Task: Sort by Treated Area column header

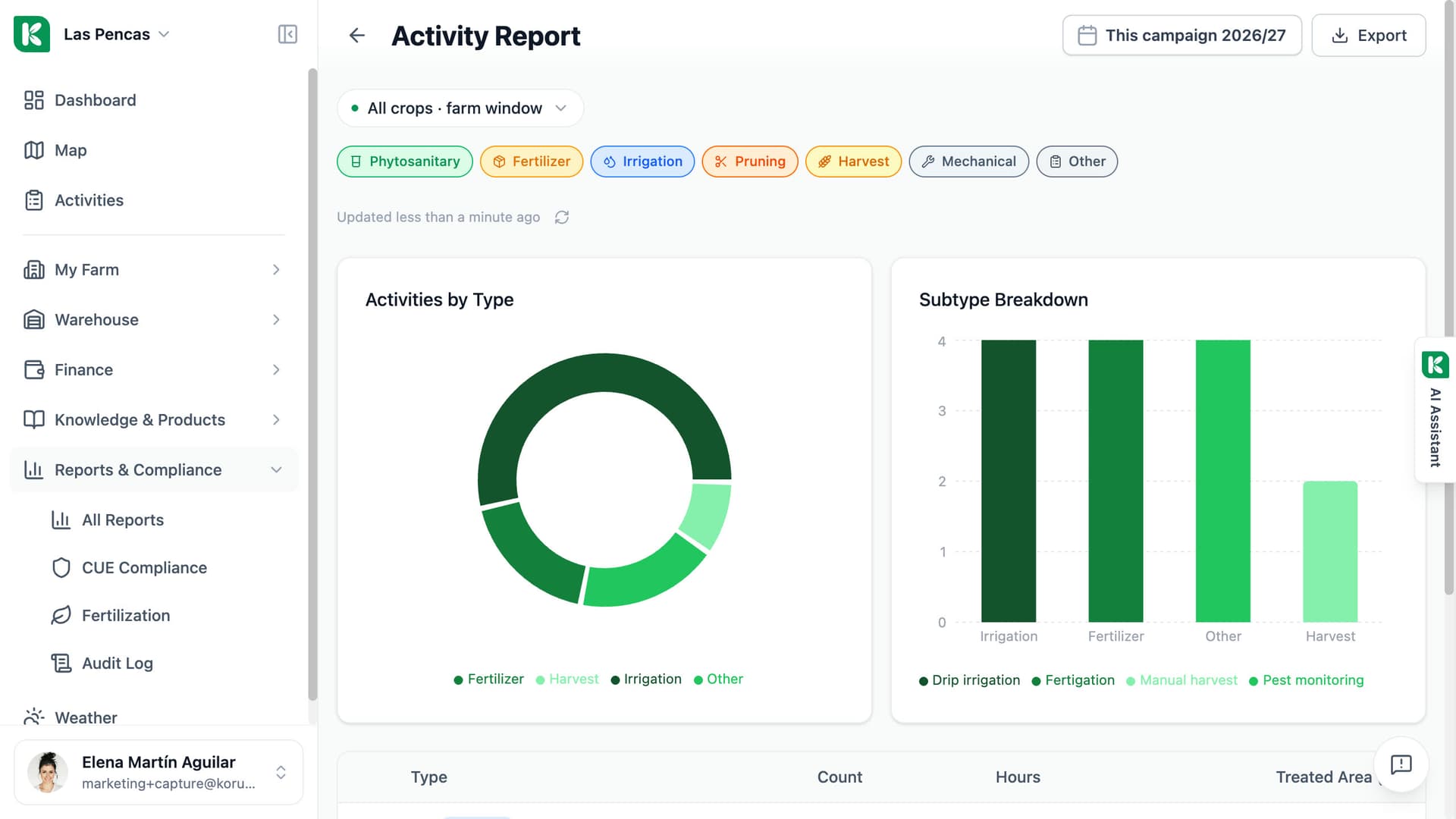Action: [1323, 777]
